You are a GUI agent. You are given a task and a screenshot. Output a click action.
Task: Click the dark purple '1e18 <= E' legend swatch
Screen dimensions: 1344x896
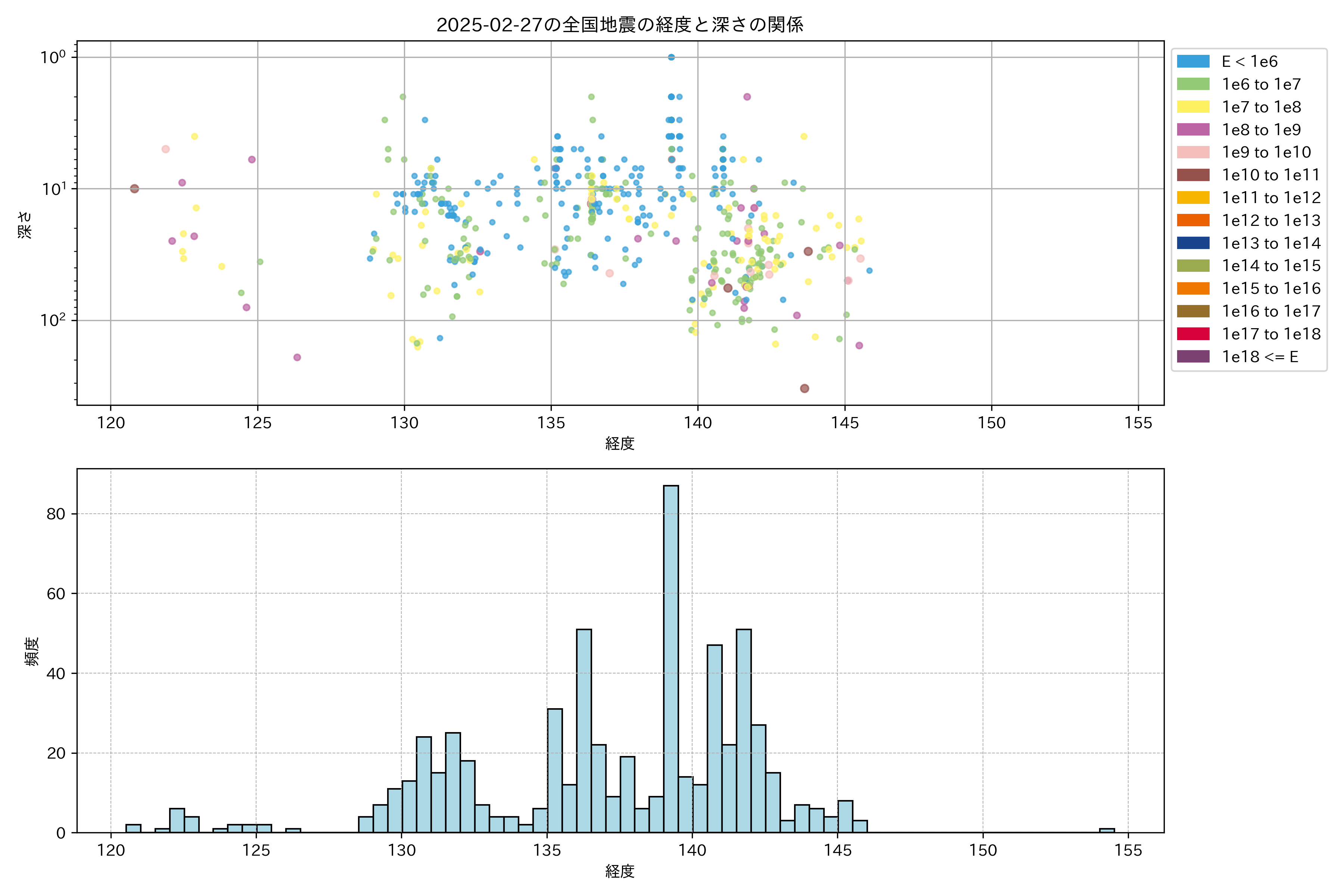click(1193, 357)
